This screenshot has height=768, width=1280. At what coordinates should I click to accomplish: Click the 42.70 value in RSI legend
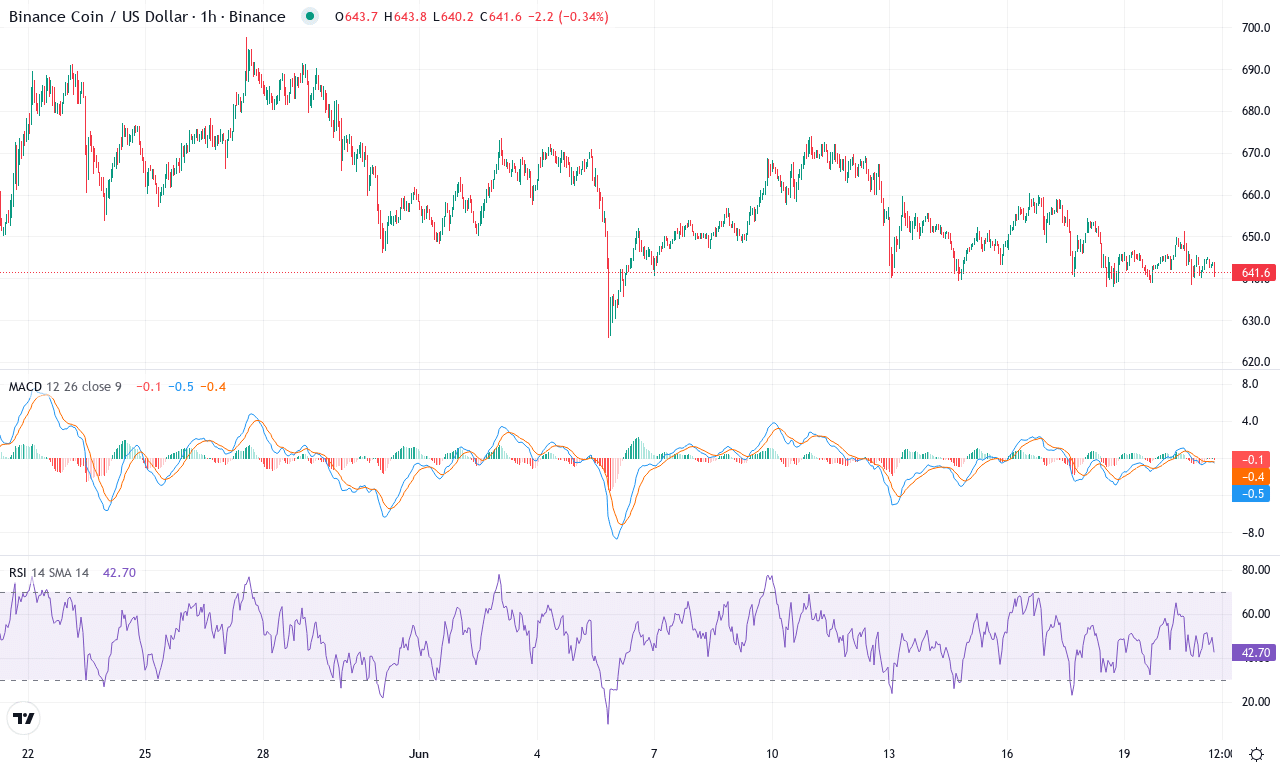click(x=118, y=572)
